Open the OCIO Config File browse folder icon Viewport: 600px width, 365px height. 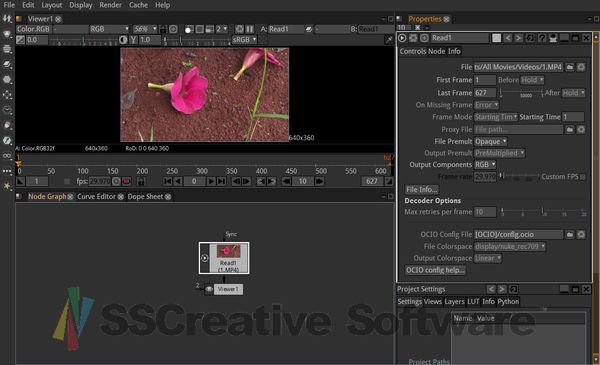tap(570, 235)
